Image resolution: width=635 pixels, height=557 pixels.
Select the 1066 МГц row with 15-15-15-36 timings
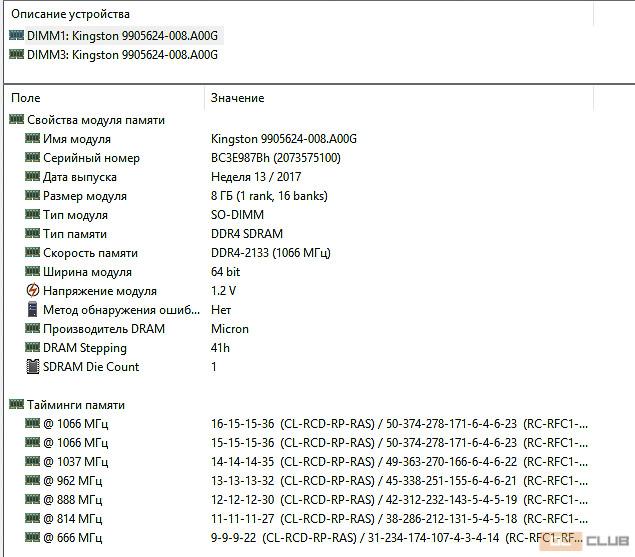307,443
